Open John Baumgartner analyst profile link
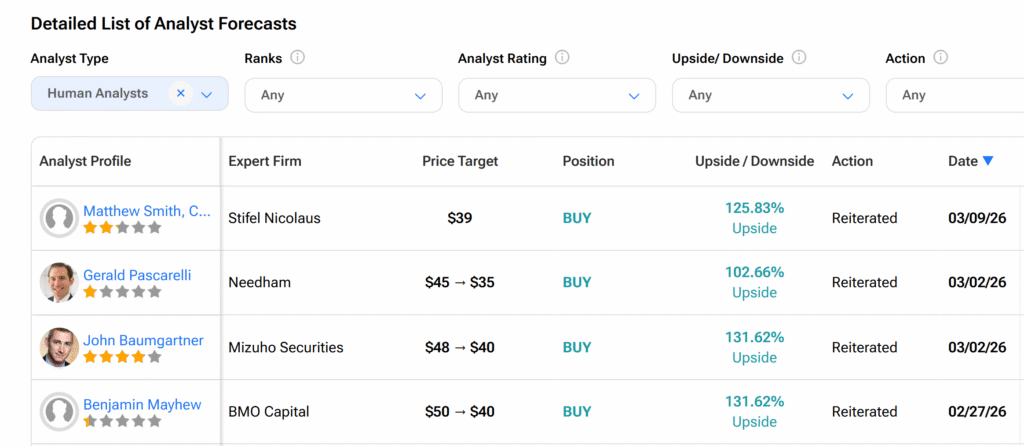 click(x=143, y=340)
